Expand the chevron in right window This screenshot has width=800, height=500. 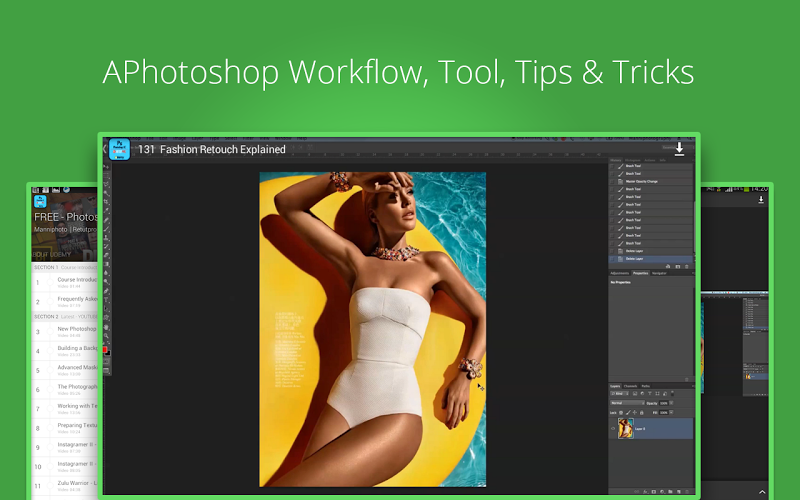pyautogui.click(x=762, y=492)
